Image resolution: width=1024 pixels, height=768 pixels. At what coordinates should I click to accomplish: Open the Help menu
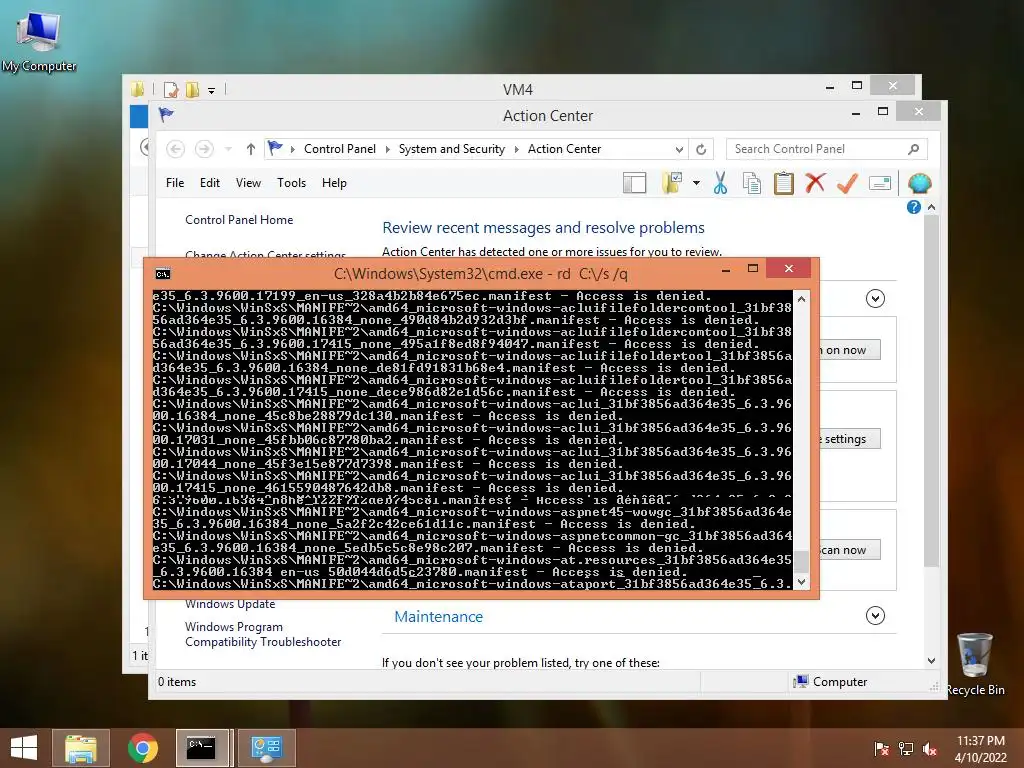[334, 183]
